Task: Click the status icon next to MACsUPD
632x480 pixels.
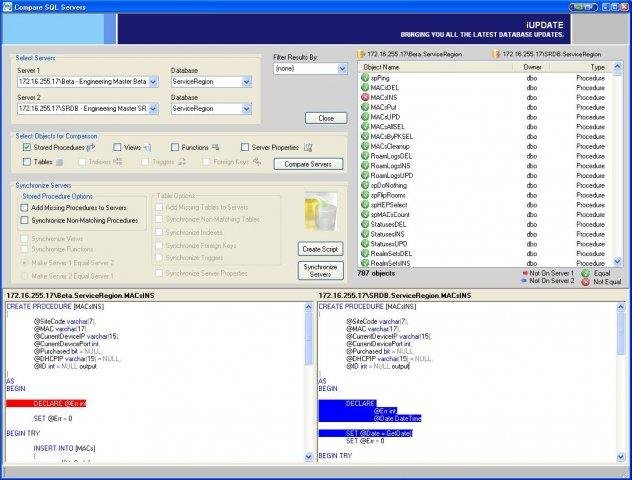Action: pos(365,116)
